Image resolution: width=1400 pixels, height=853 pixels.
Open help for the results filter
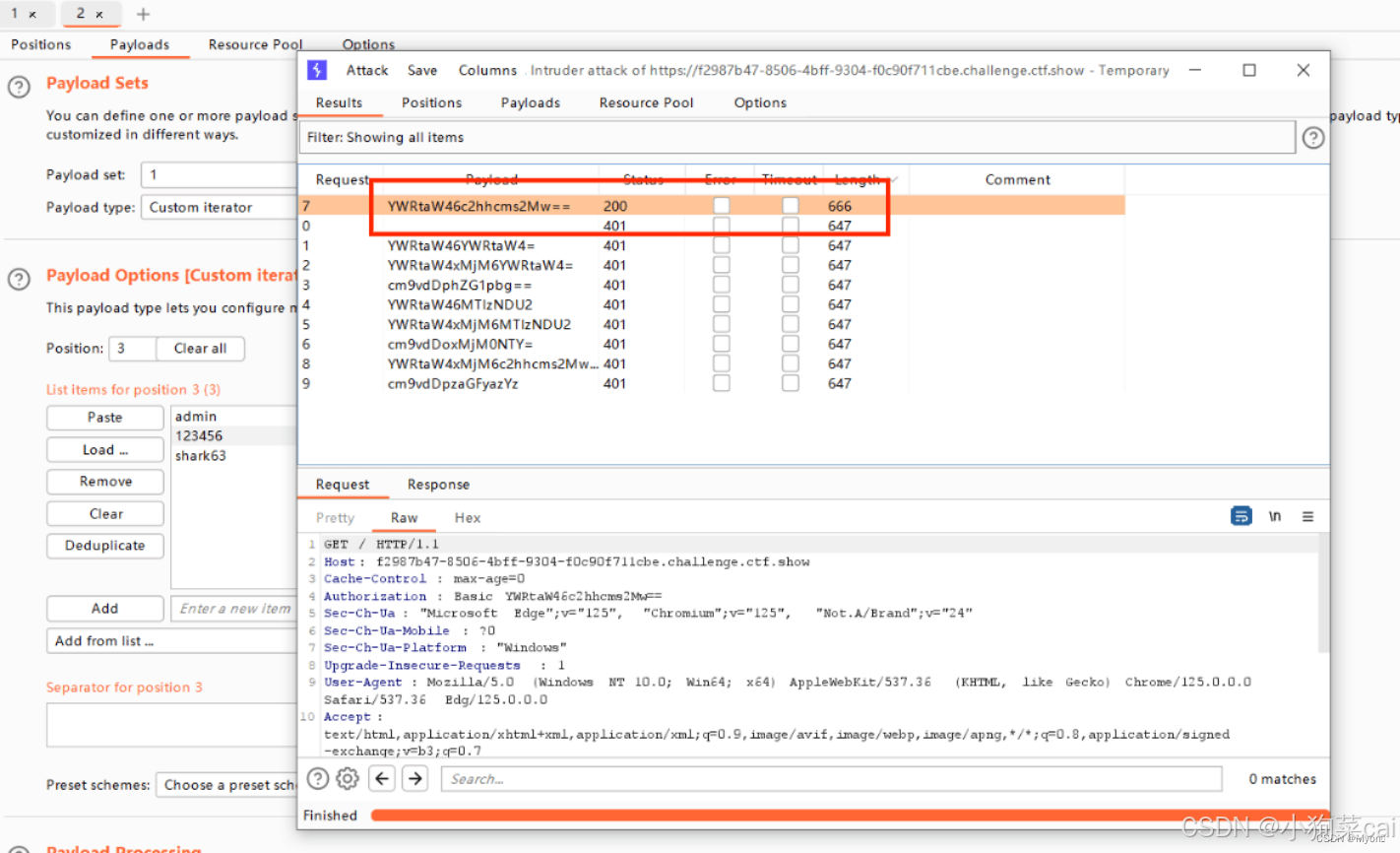click(x=1313, y=138)
